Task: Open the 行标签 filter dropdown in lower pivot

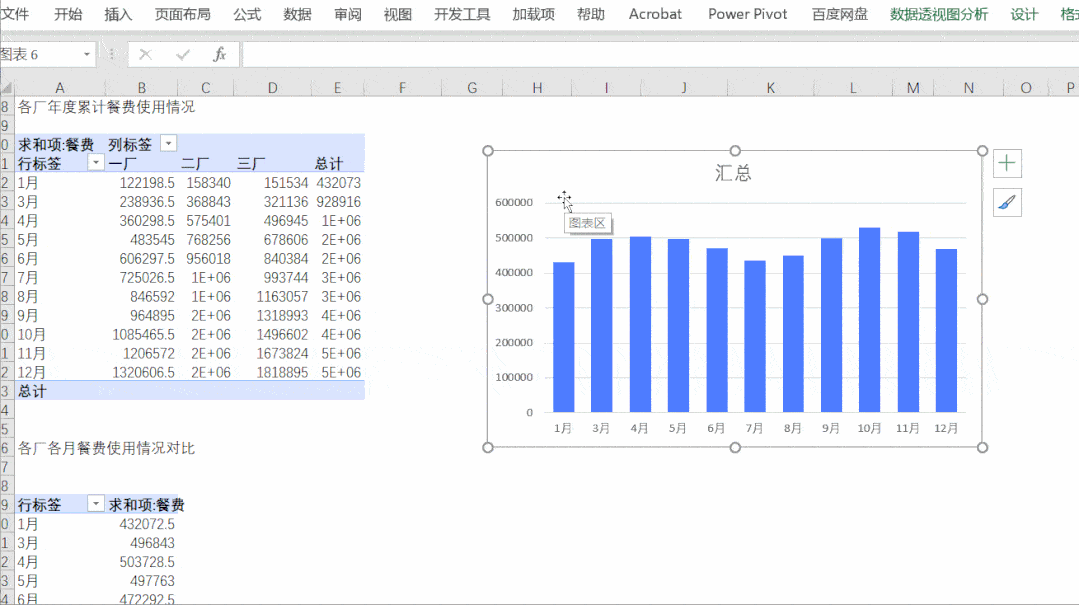Action: 96,504
